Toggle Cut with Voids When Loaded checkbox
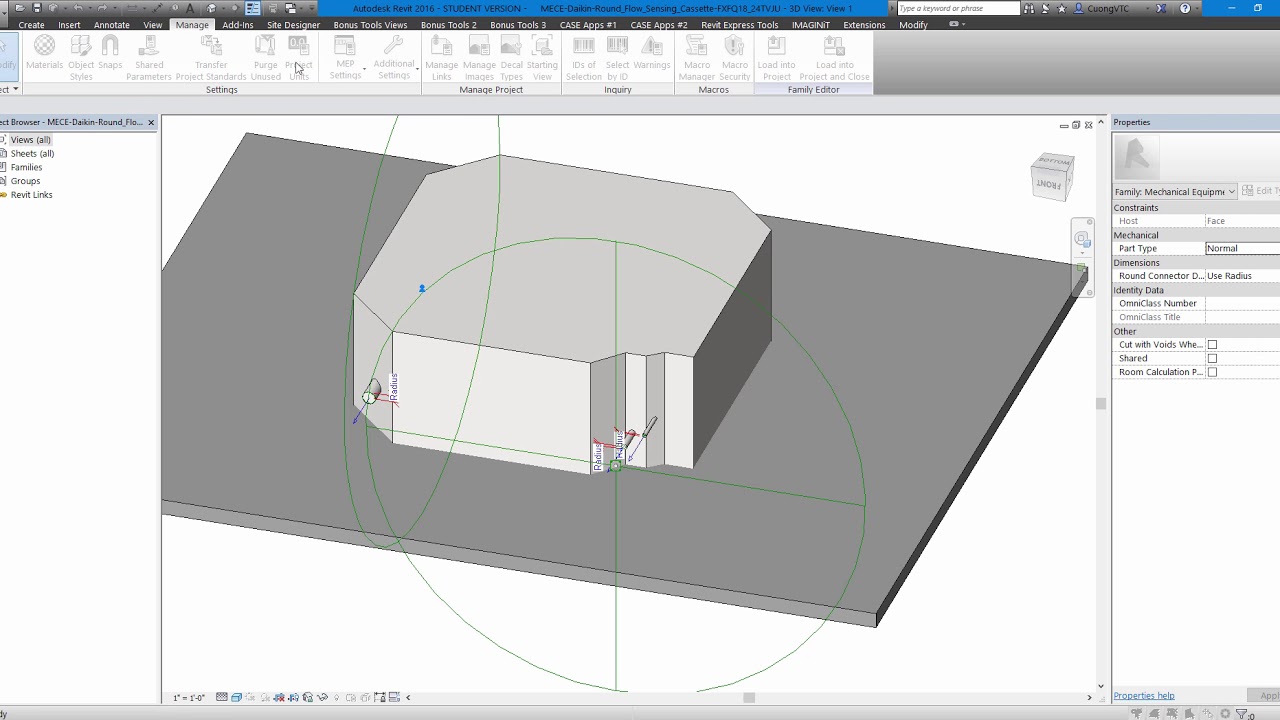 1212,345
